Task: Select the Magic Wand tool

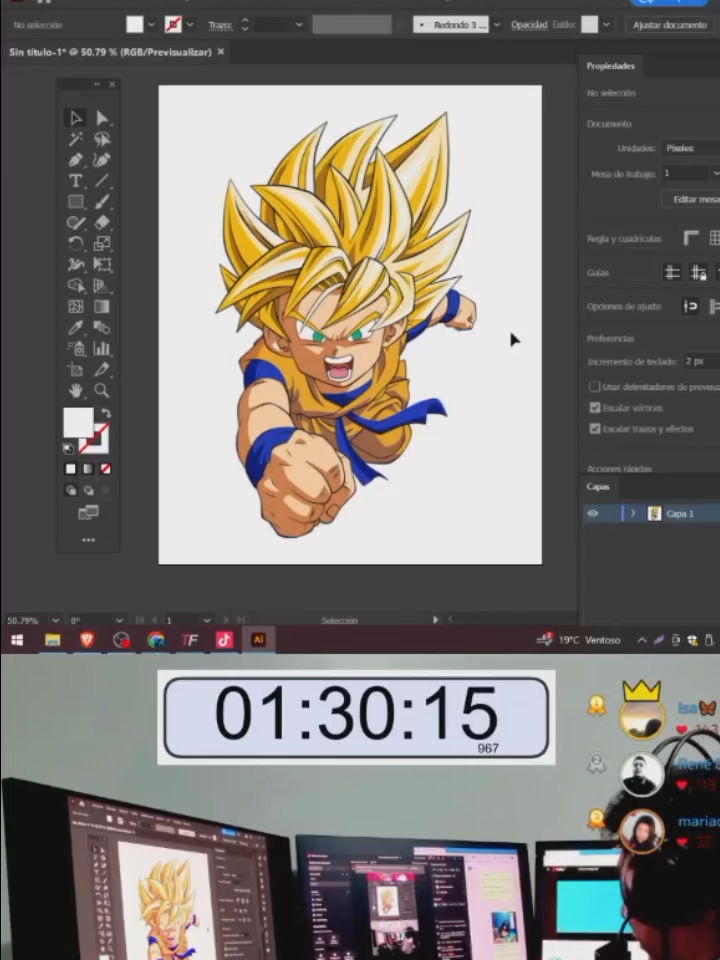Action: [x=75, y=139]
